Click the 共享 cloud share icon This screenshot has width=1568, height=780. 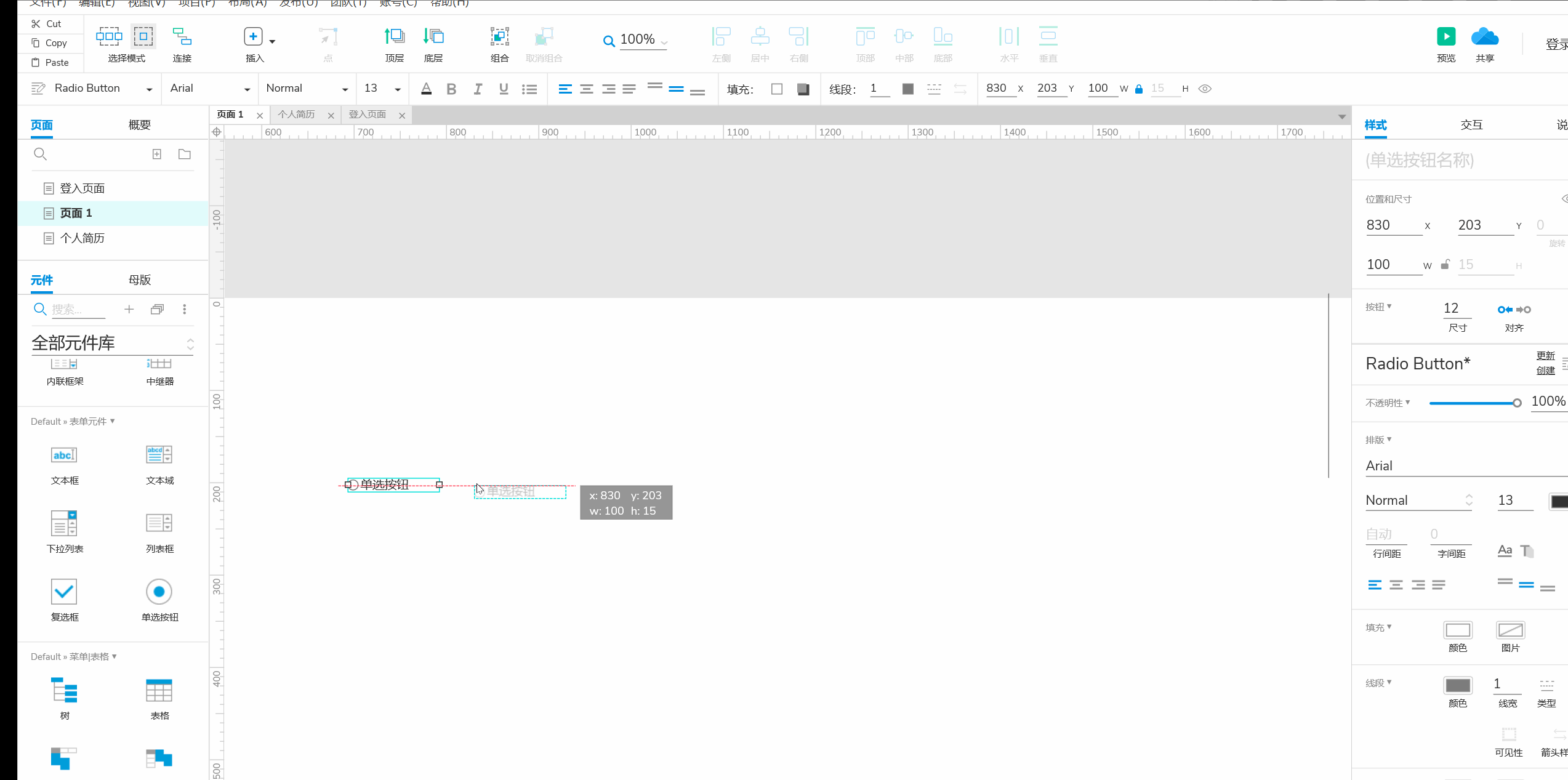[1484, 36]
